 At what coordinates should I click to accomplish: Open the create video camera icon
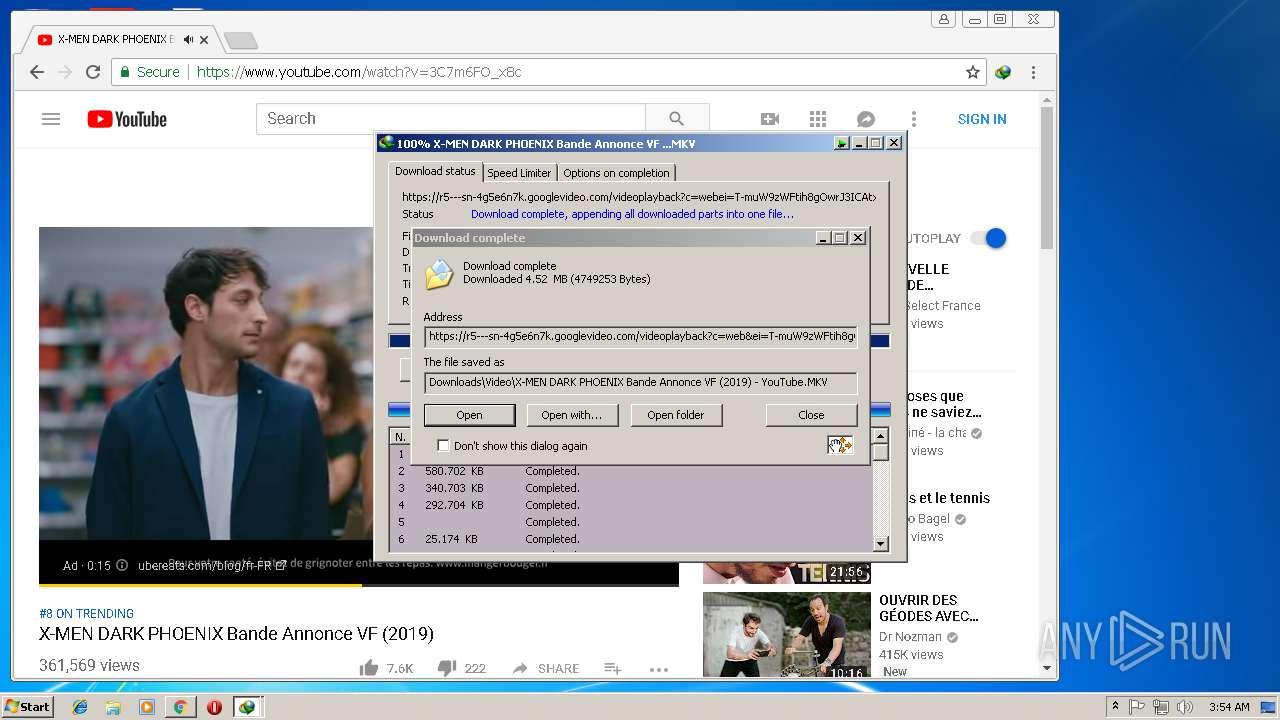(770, 119)
